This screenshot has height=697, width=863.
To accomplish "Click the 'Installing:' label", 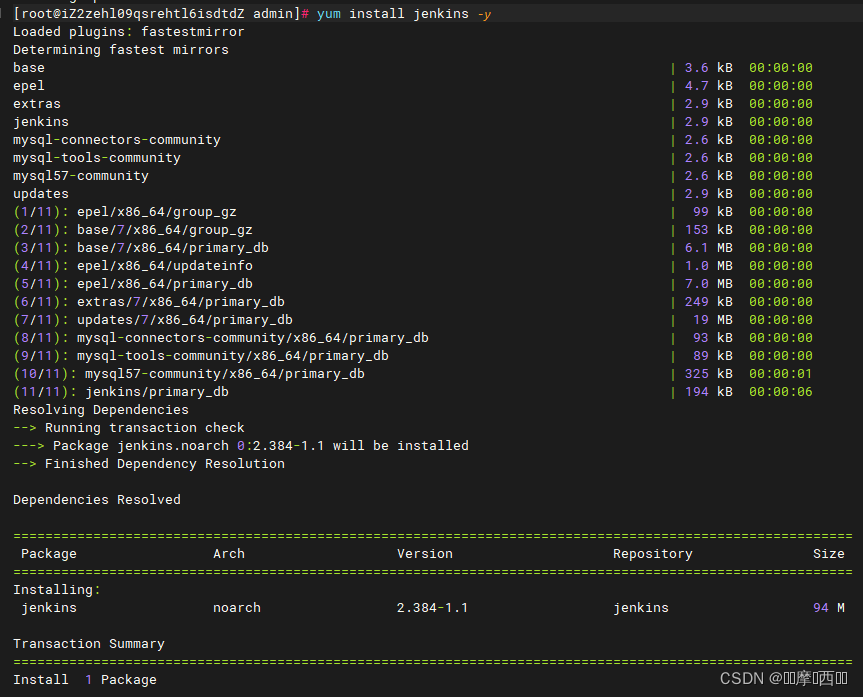I will [x=57, y=590].
